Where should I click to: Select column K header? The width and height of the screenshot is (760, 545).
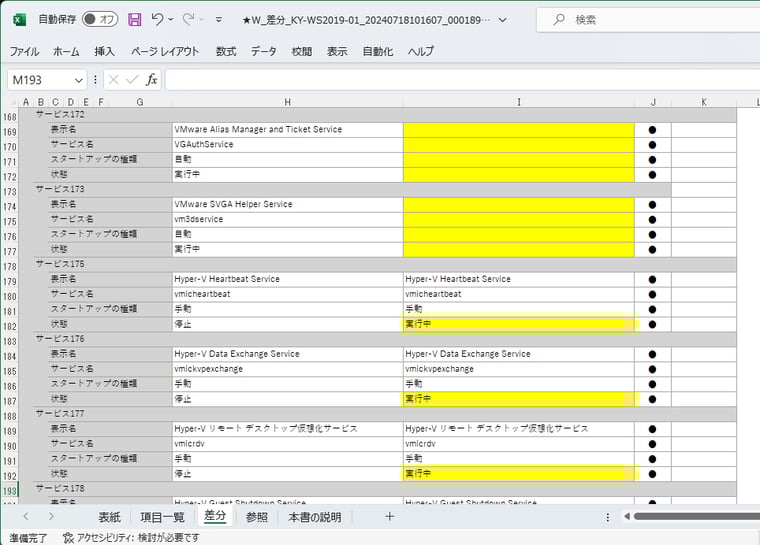[x=704, y=102]
